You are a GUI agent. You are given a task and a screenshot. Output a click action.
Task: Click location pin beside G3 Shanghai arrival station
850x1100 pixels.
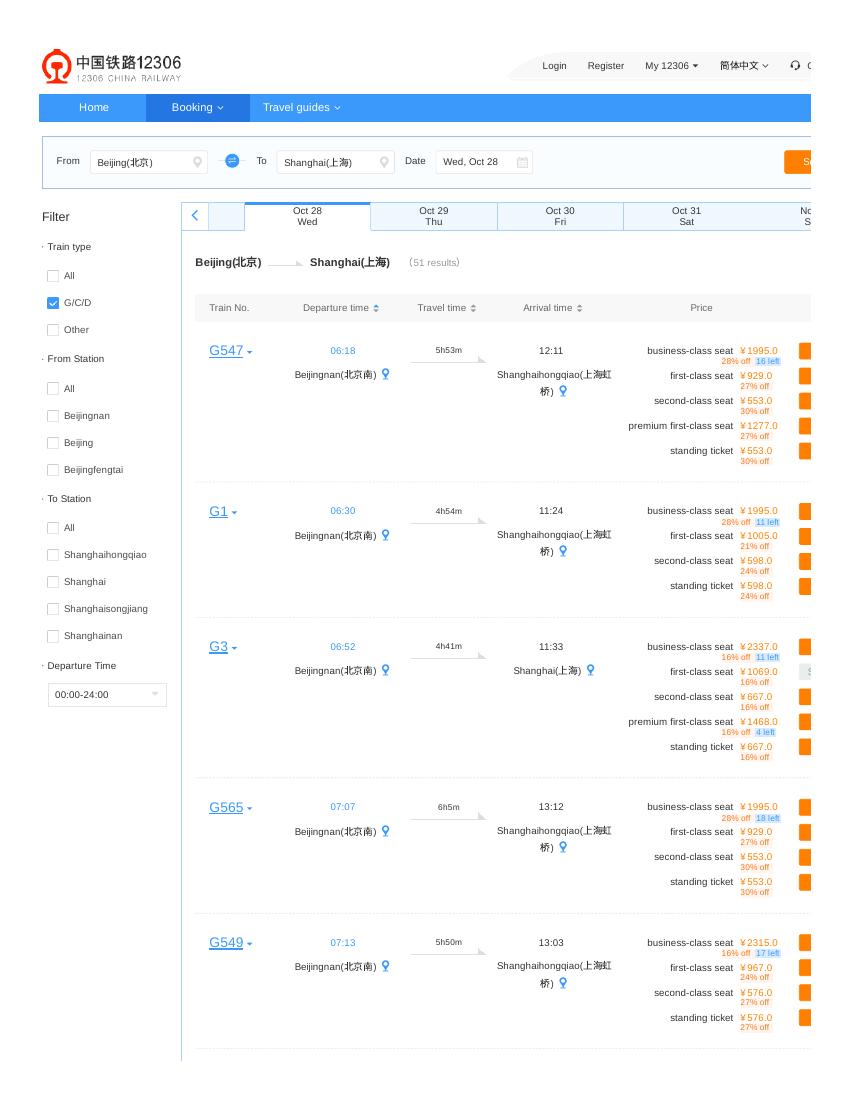click(591, 671)
